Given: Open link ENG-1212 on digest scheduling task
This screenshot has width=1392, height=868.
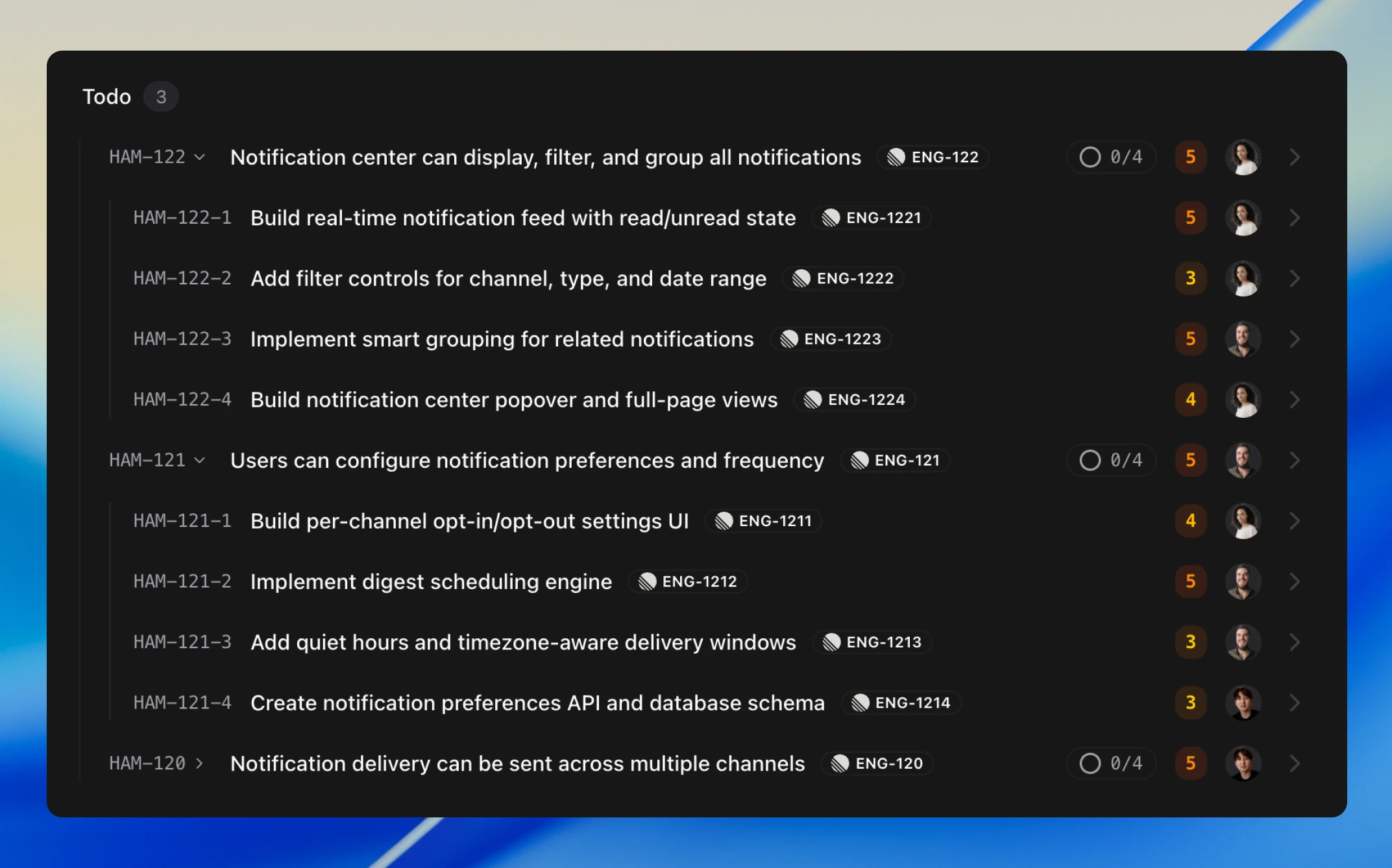Looking at the screenshot, I should click(688, 582).
